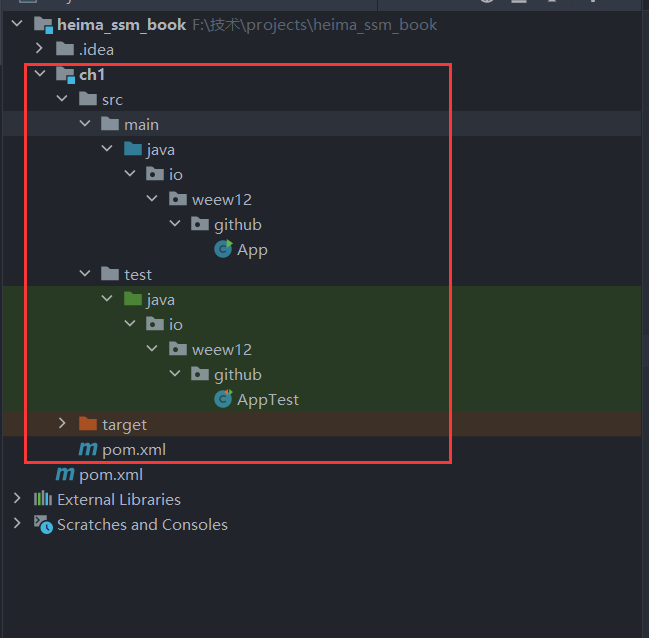649x638 pixels.
Task: Collapse the heima_ssm_book project root
Action: click(x=17, y=24)
